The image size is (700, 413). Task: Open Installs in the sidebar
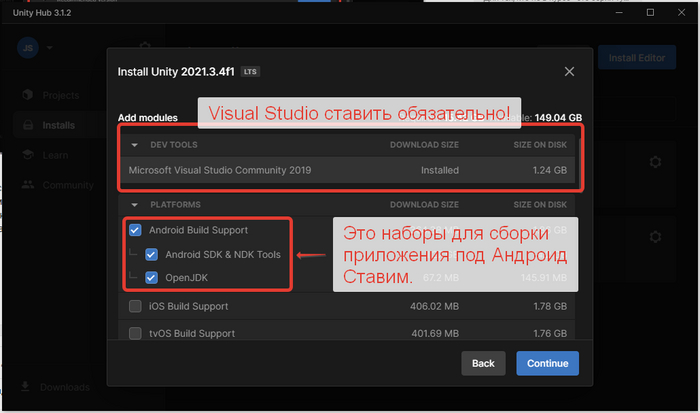(x=58, y=125)
